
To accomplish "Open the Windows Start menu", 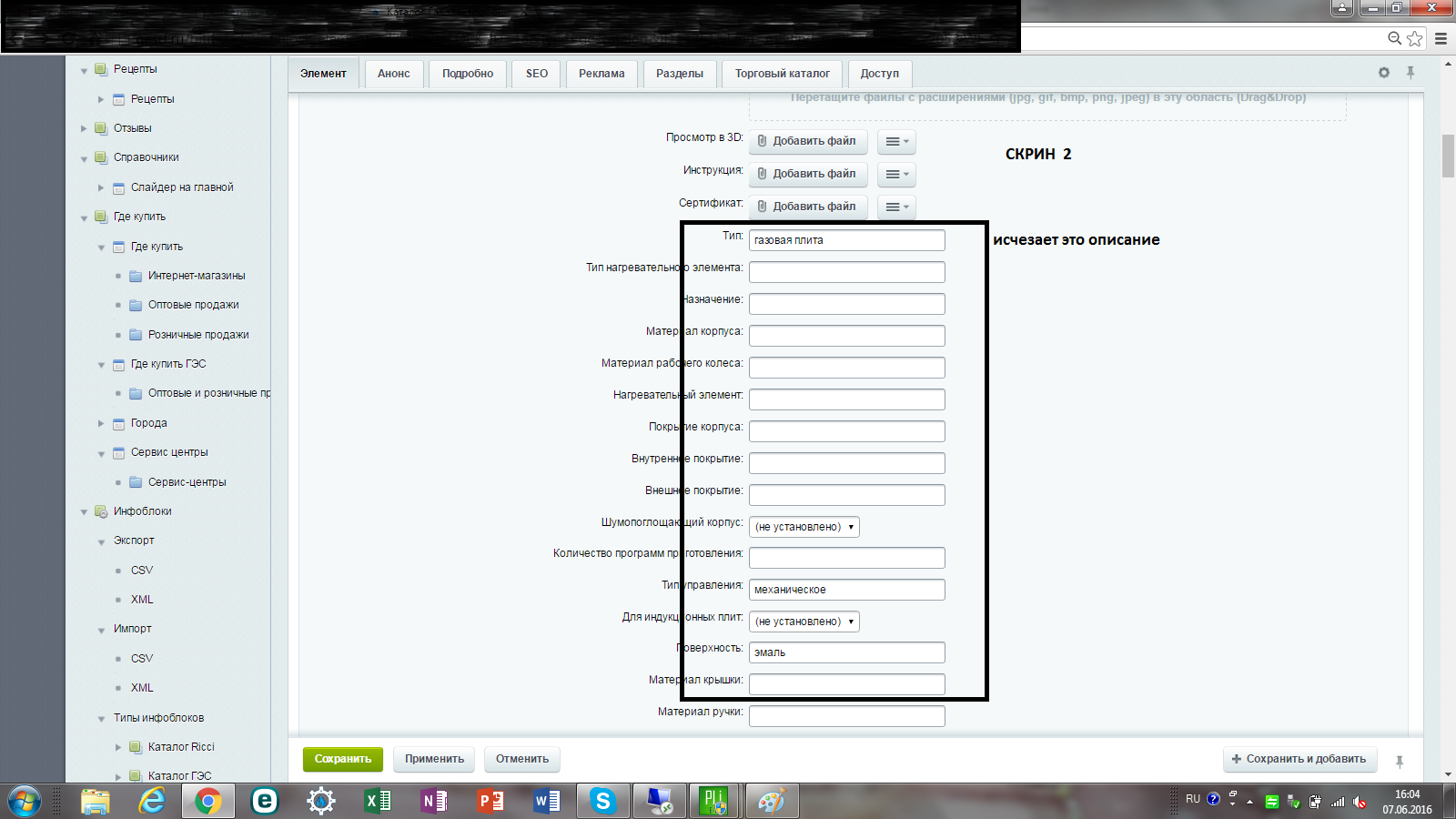I will click(24, 802).
